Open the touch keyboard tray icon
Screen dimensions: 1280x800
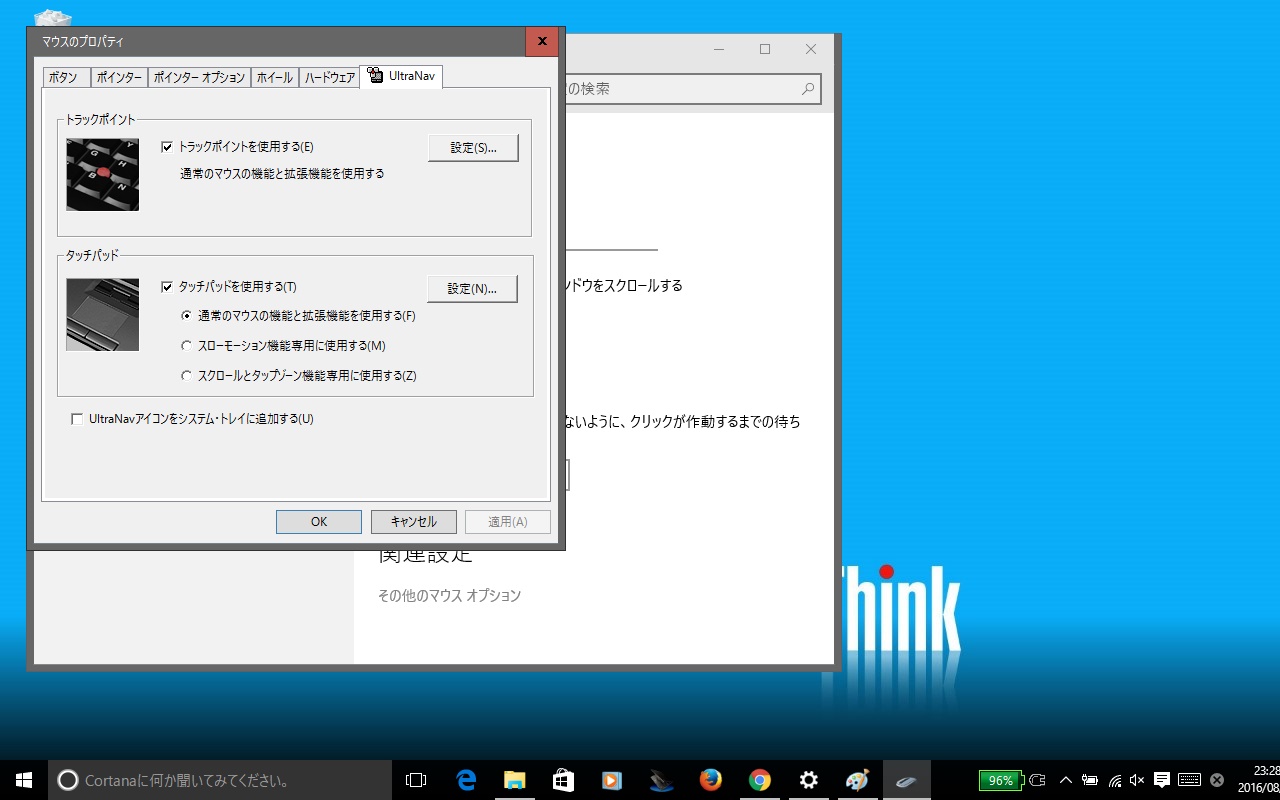pyautogui.click(x=1188, y=780)
